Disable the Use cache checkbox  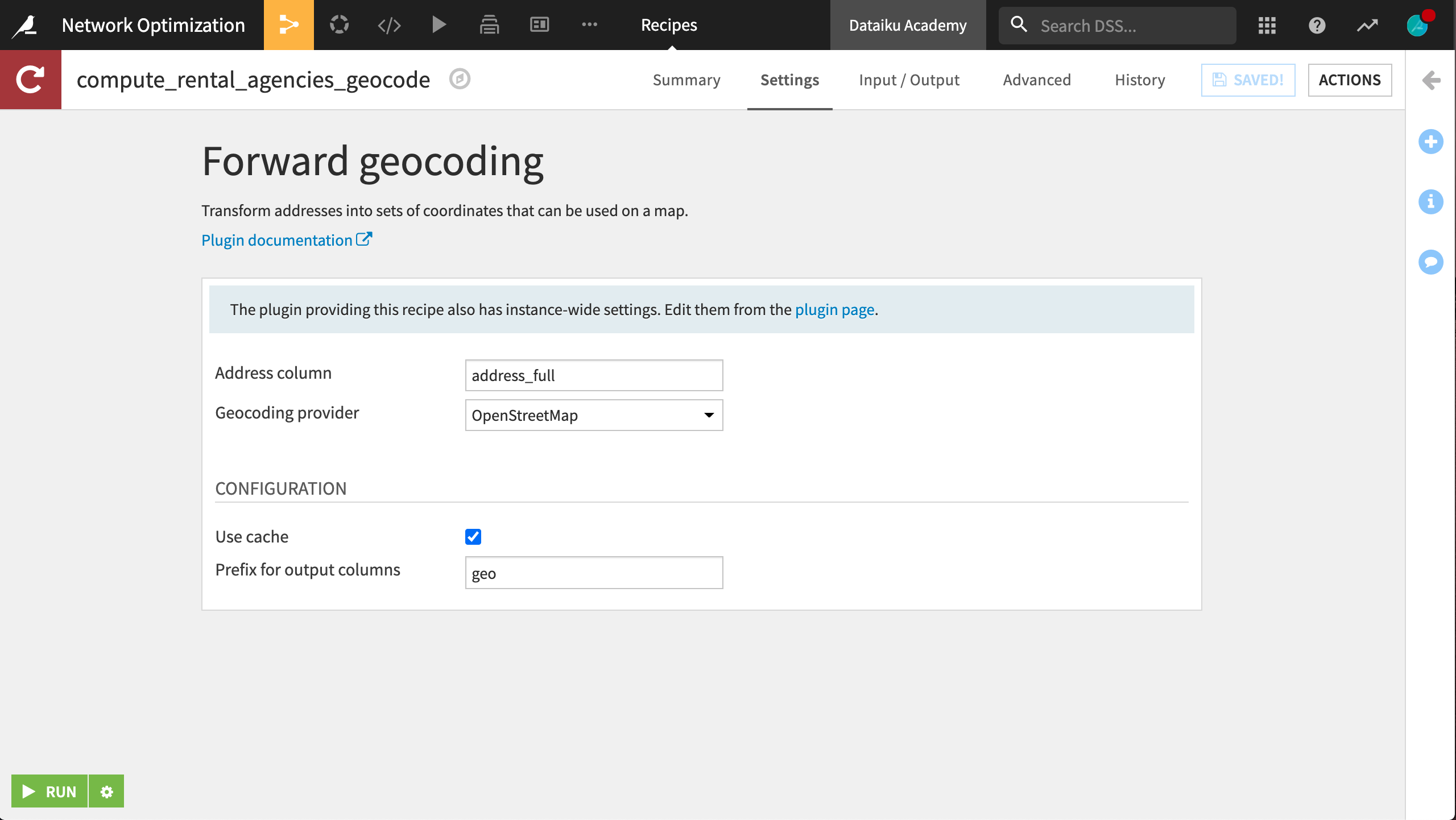473,536
